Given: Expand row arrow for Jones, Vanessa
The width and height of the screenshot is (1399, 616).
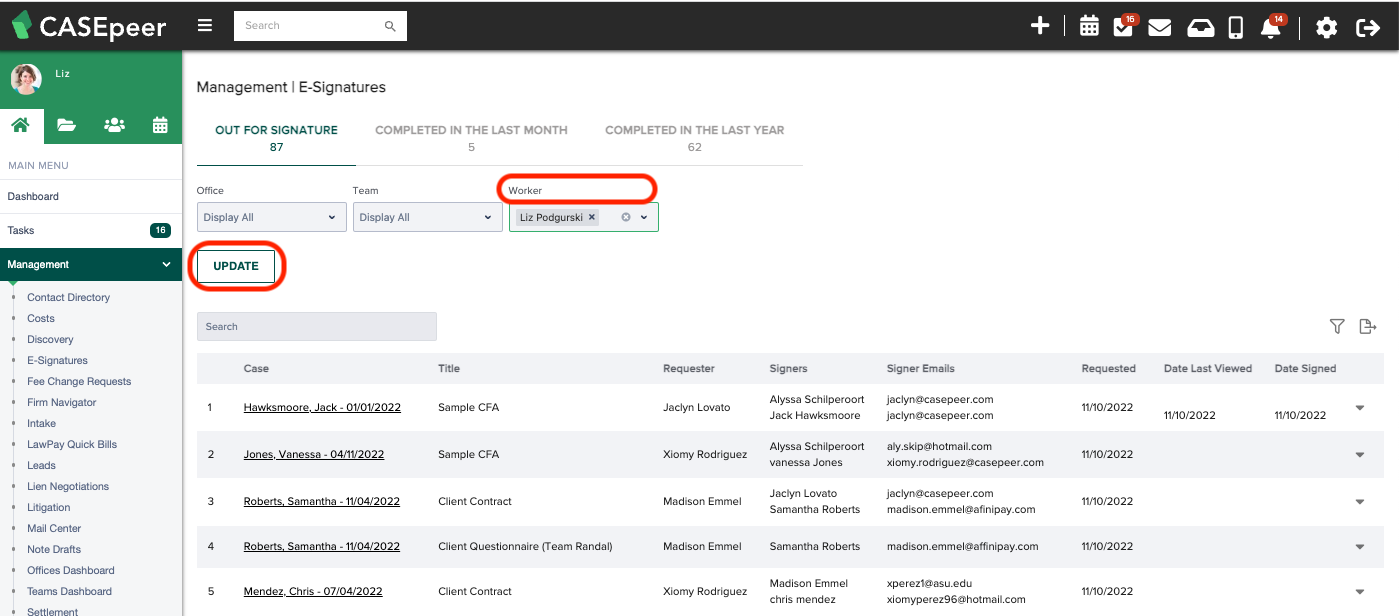Looking at the screenshot, I should tap(1360, 455).
